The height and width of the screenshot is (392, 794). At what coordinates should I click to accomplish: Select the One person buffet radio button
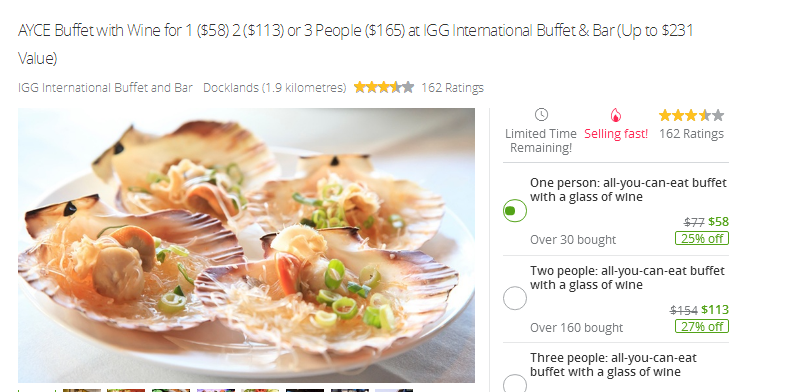point(514,211)
